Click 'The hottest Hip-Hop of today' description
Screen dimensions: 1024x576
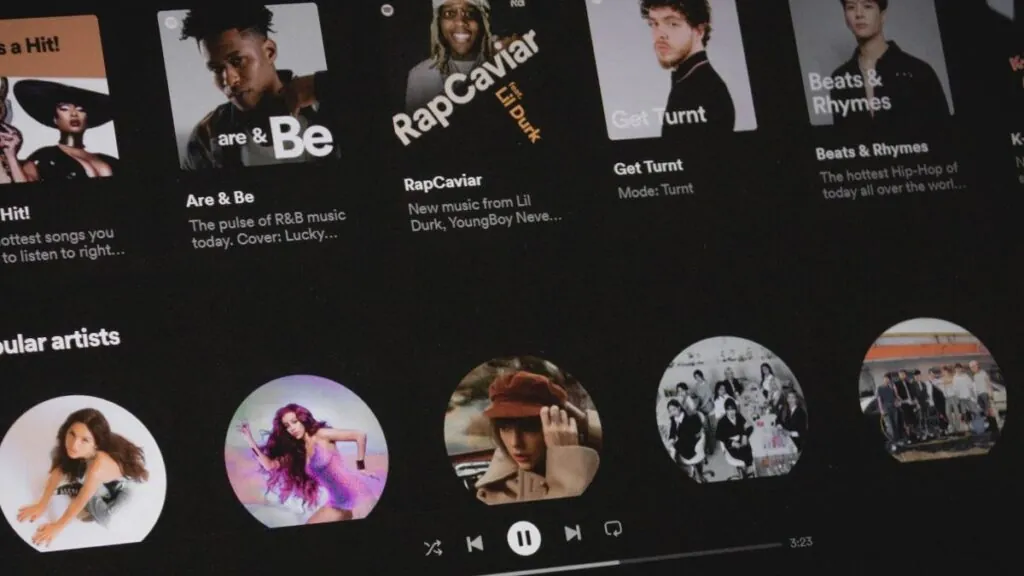[x=893, y=179]
